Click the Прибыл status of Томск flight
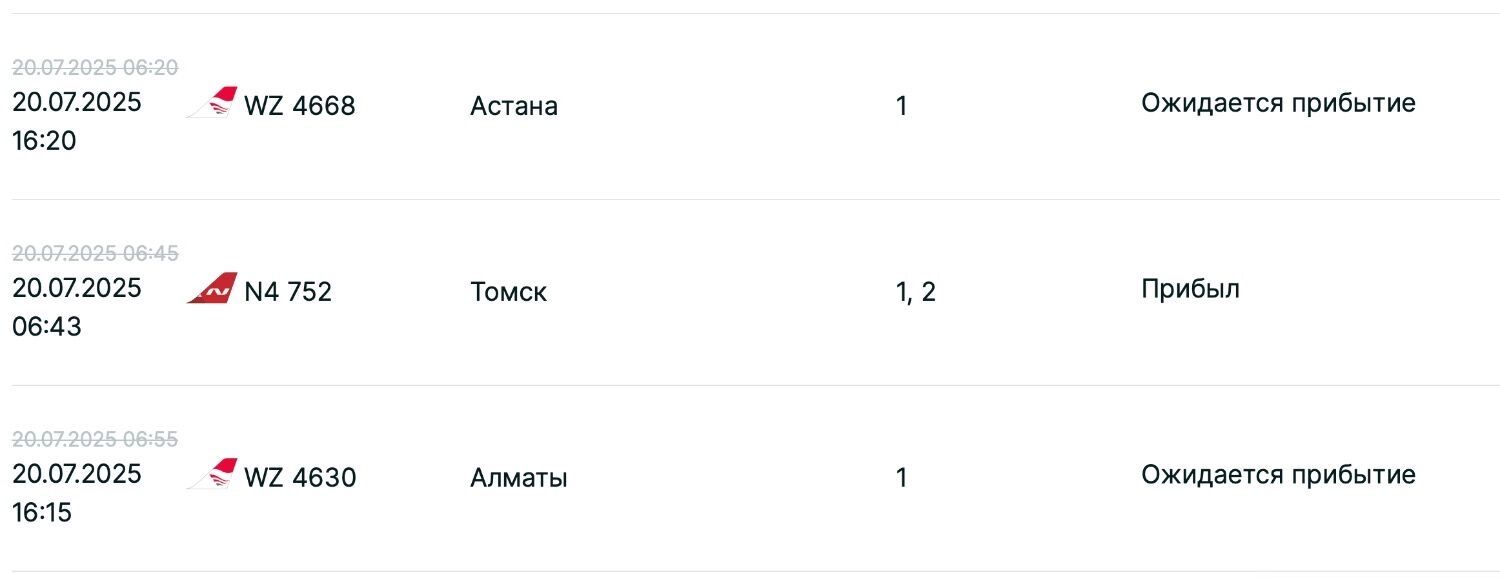 [x=1190, y=289]
